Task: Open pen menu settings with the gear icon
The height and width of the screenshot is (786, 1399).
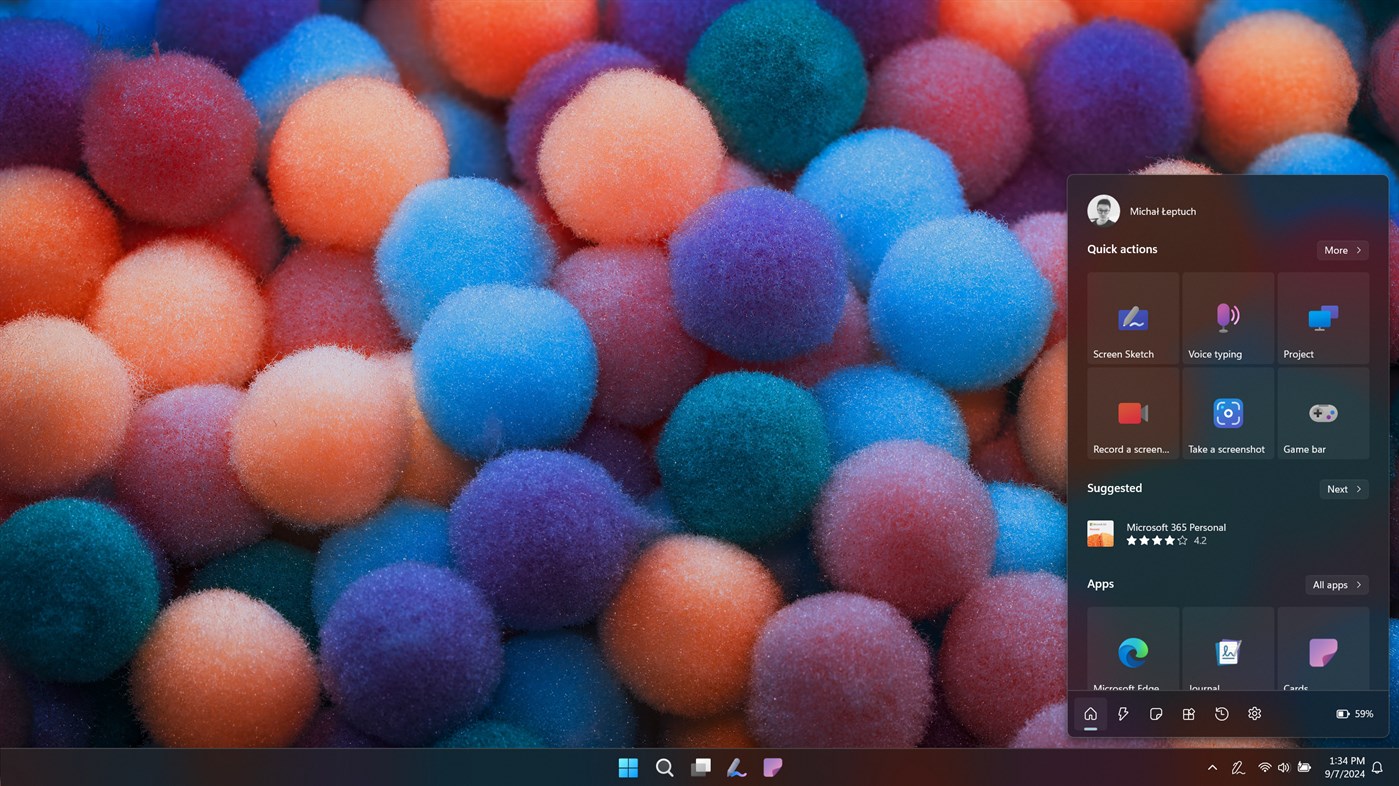Action: 1254,713
